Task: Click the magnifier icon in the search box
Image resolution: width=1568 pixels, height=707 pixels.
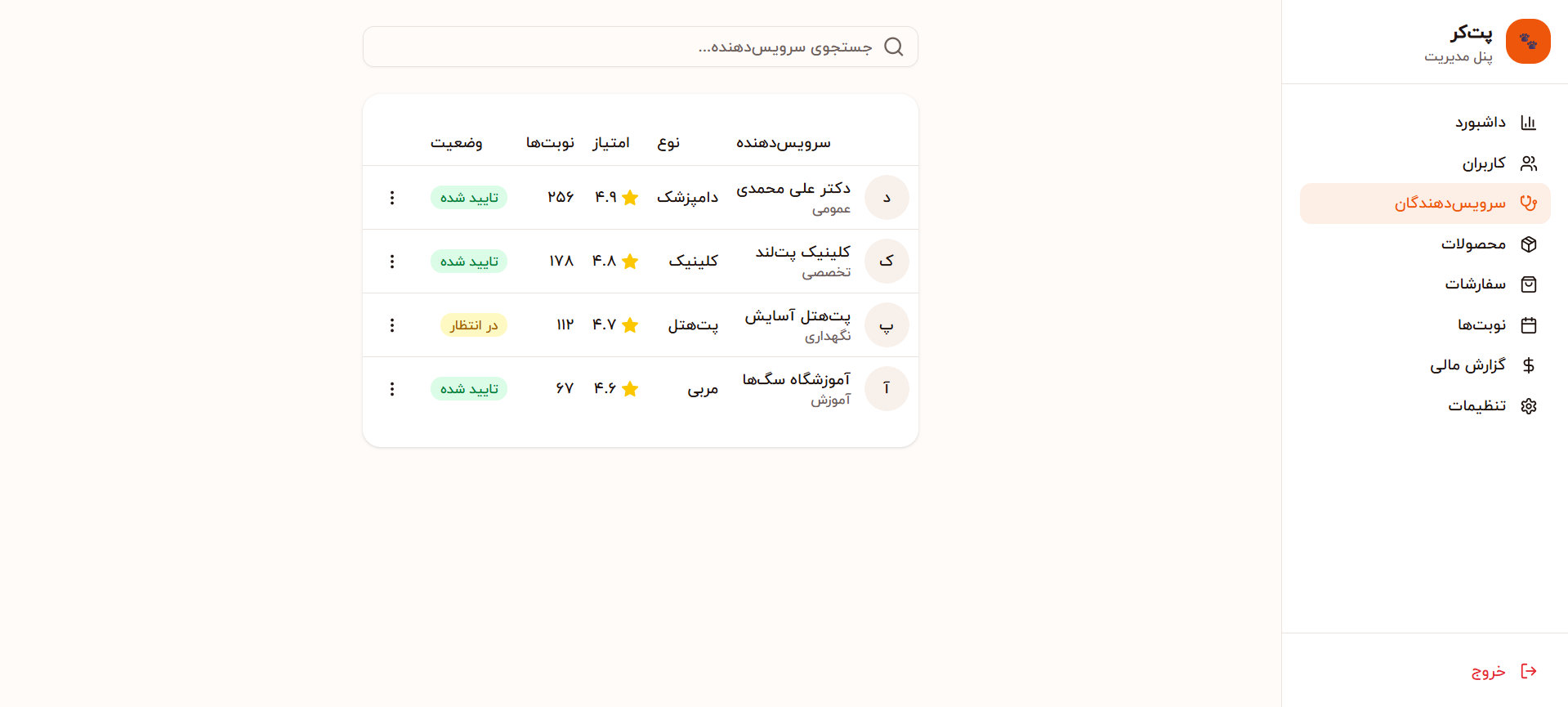Action: pyautogui.click(x=894, y=47)
